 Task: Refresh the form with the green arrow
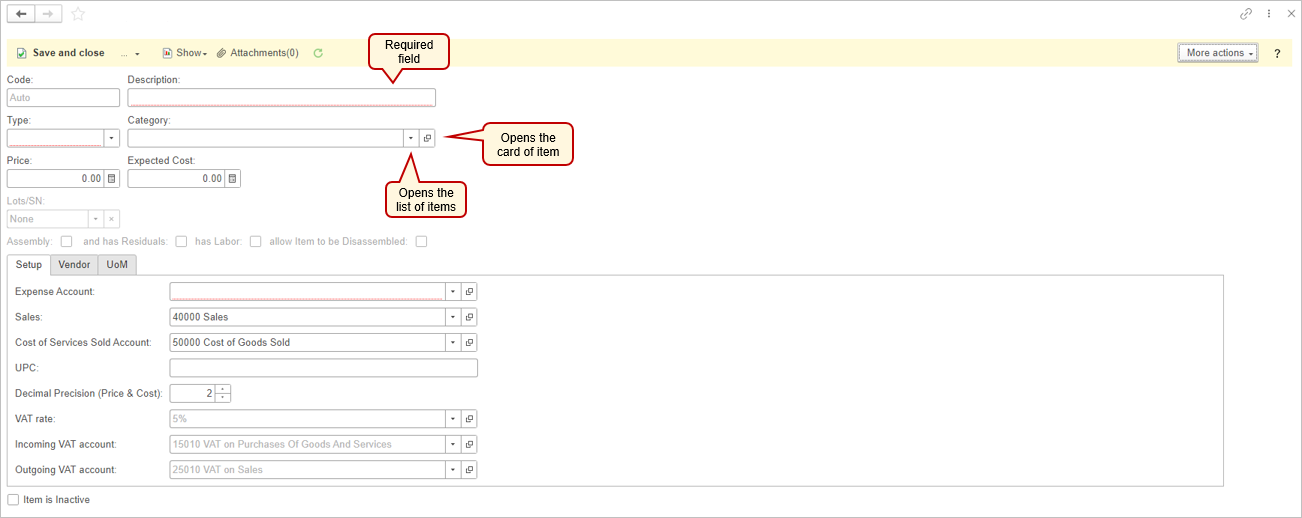pyautogui.click(x=318, y=53)
